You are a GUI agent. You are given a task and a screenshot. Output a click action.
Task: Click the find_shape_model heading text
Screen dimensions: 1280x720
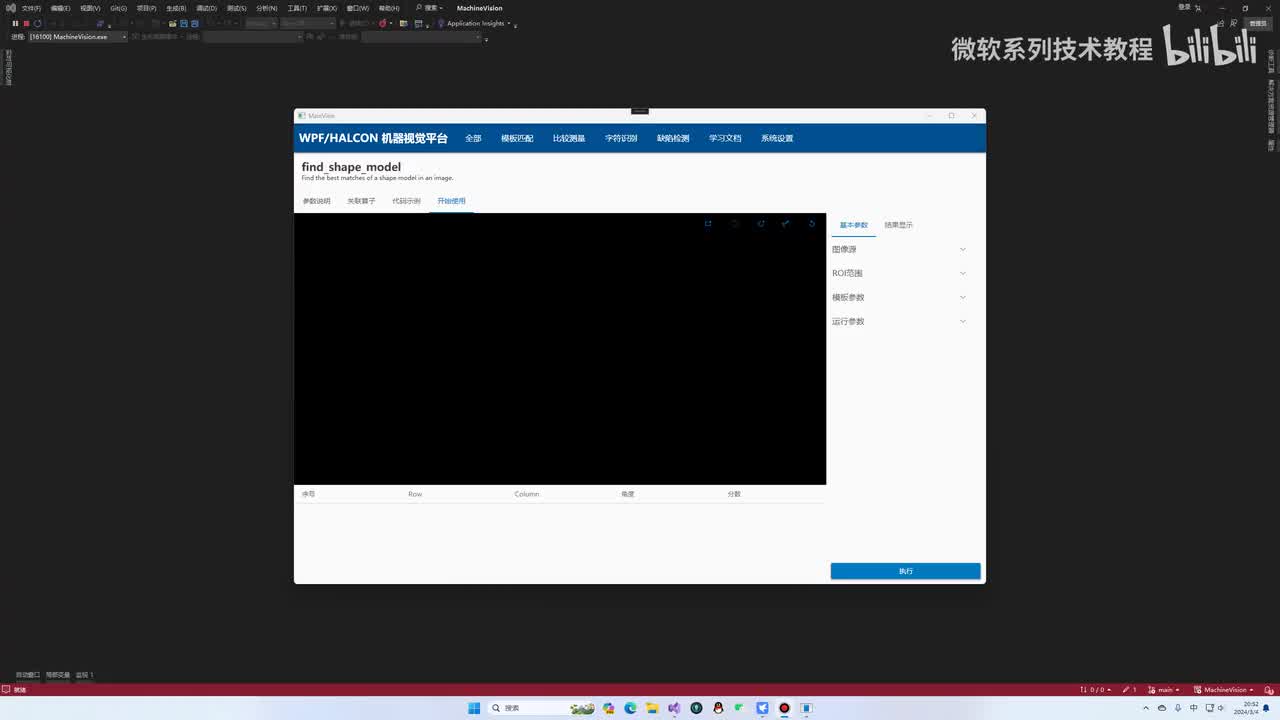point(351,167)
